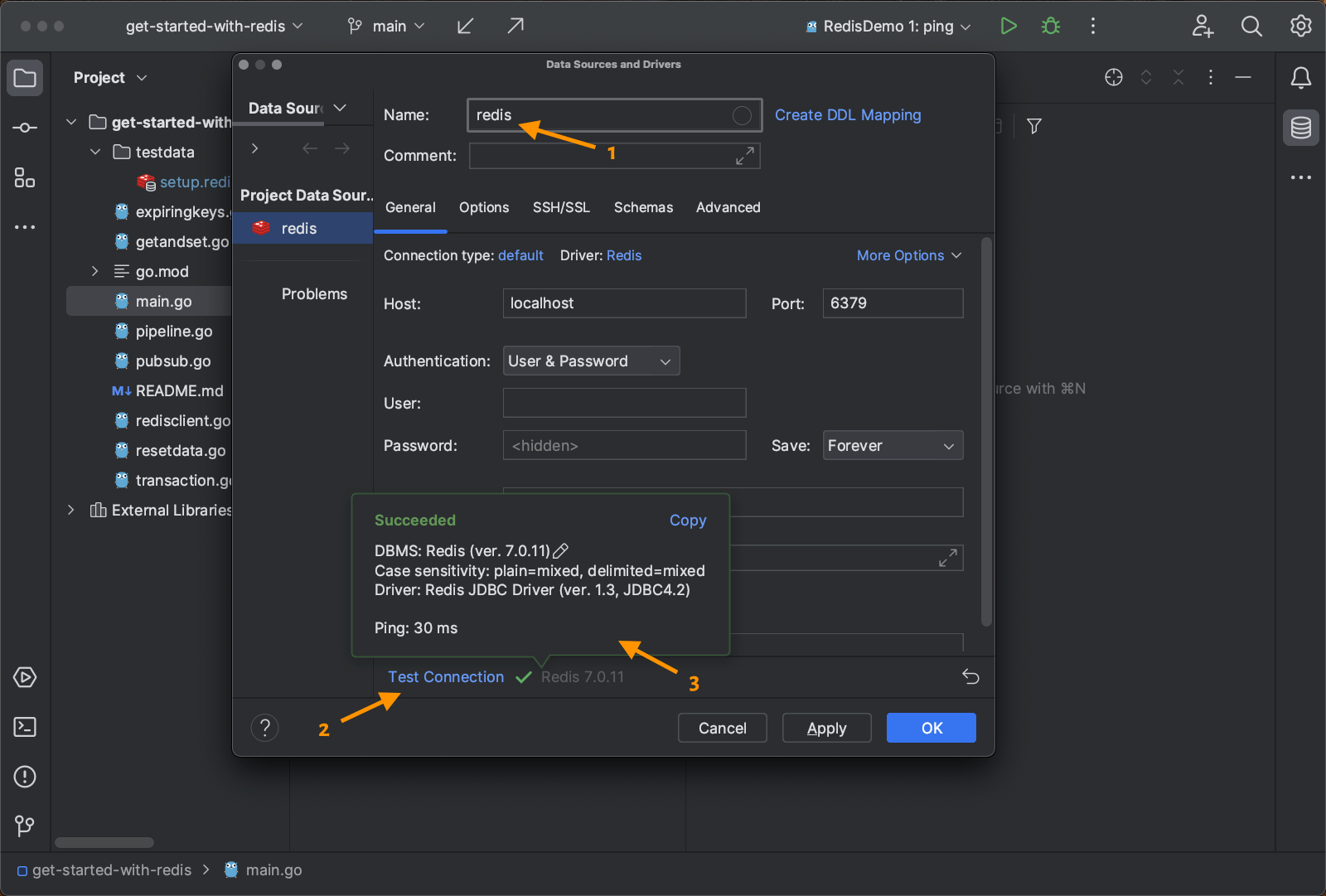The image size is (1326, 896).
Task: Click inside the Host input field
Action: tap(623, 303)
